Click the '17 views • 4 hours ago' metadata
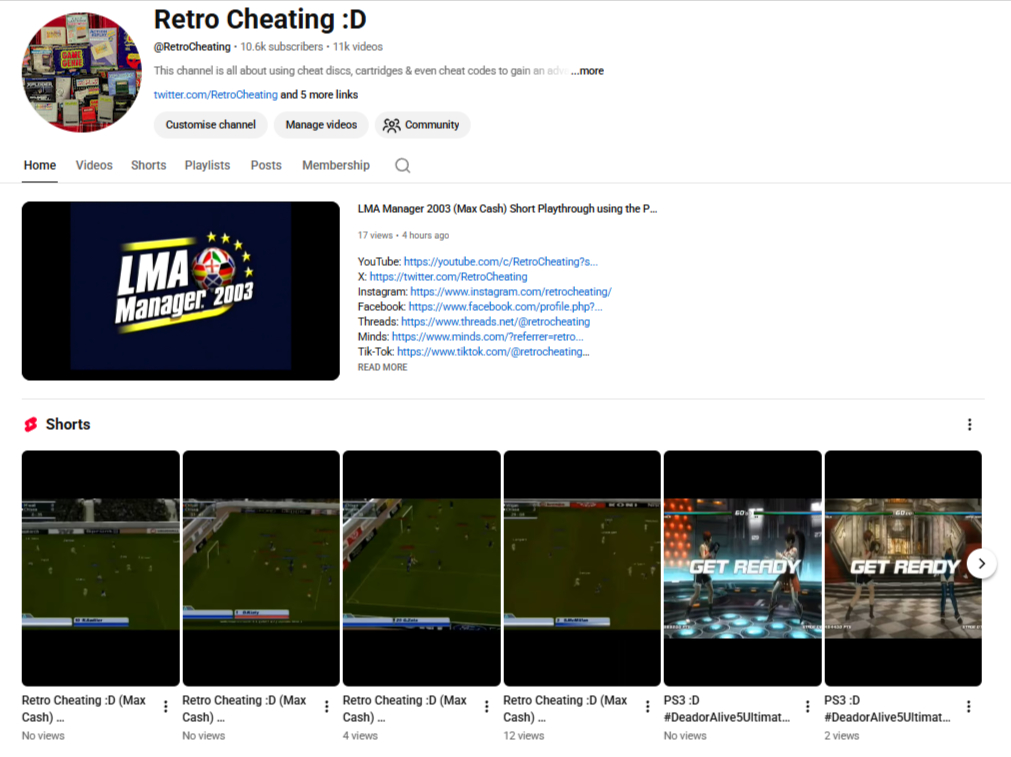1011x757 pixels. point(404,235)
